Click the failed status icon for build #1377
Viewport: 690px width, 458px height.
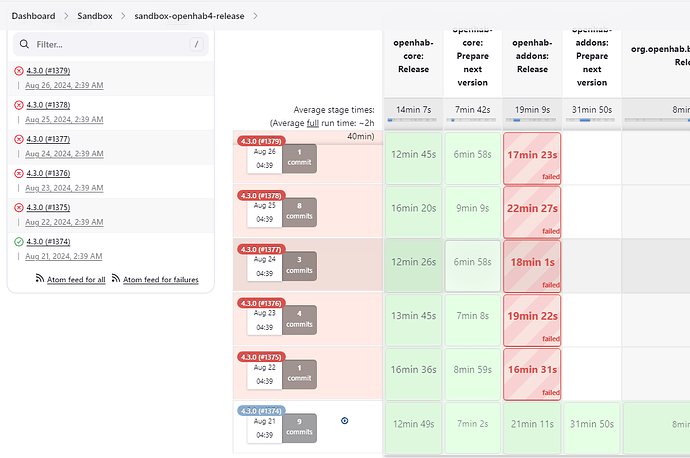pyautogui.click(x=19, y=139)
